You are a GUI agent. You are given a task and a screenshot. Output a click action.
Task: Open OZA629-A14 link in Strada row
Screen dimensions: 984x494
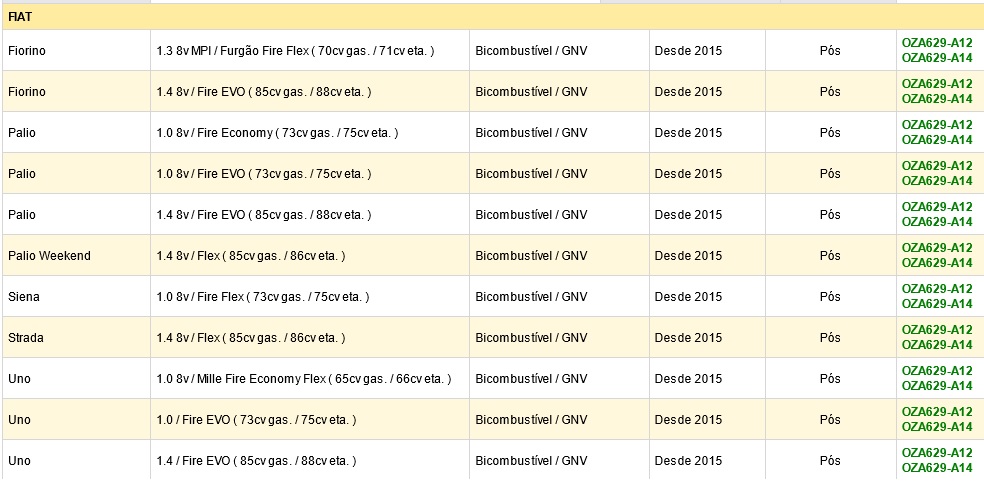(937, 345)
